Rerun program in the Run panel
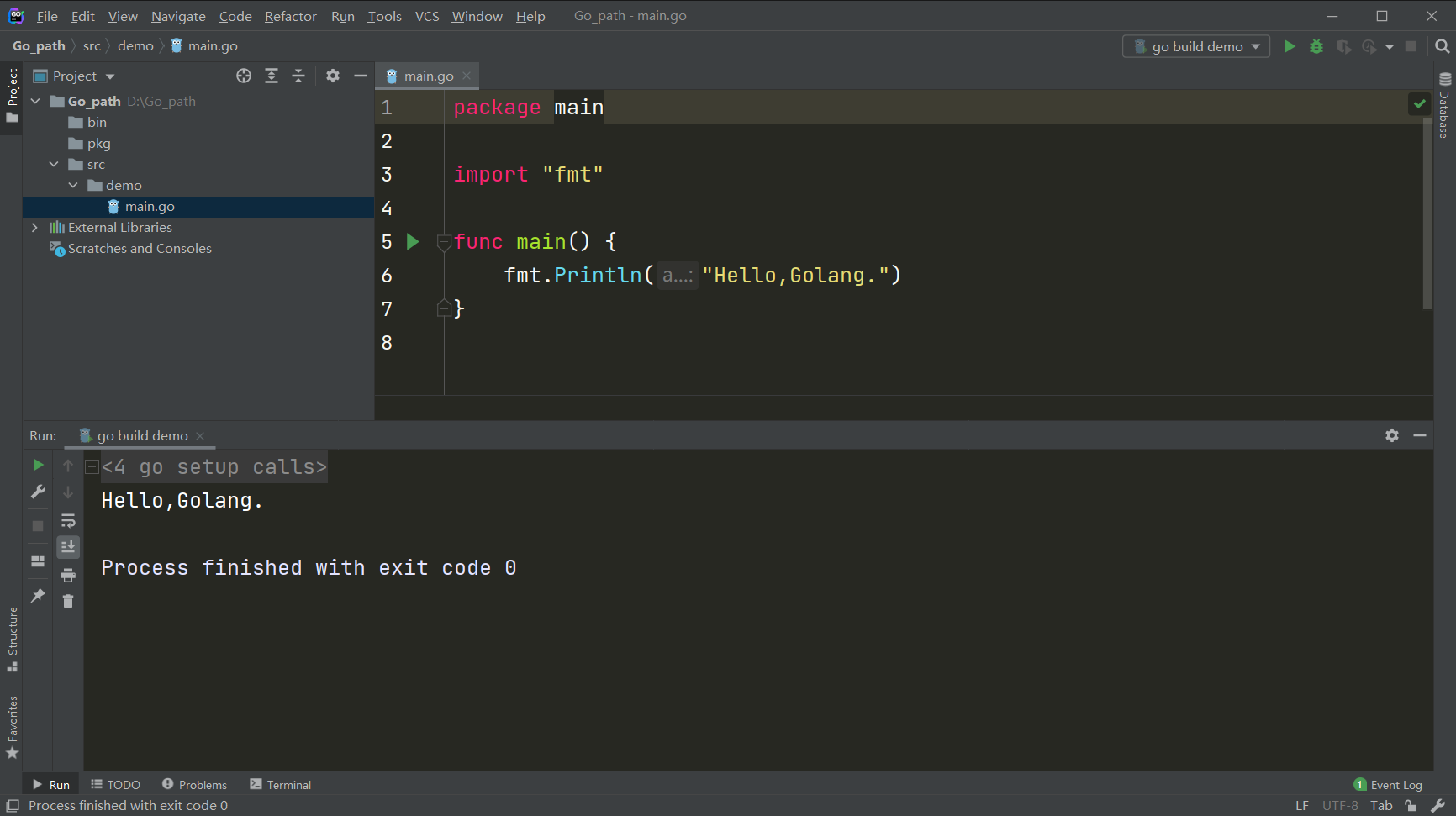This screenshot has width=1456, height=816. tap(38, 465)
